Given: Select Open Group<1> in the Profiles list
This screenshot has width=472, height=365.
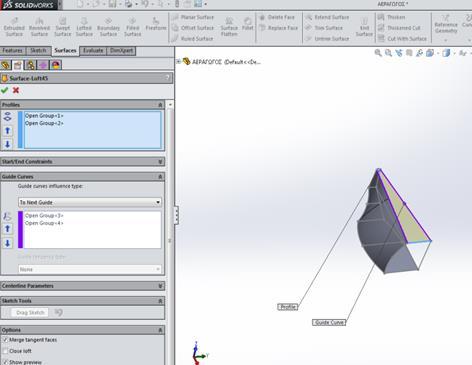Looking at the screenshot, I should tap(44, 116).
